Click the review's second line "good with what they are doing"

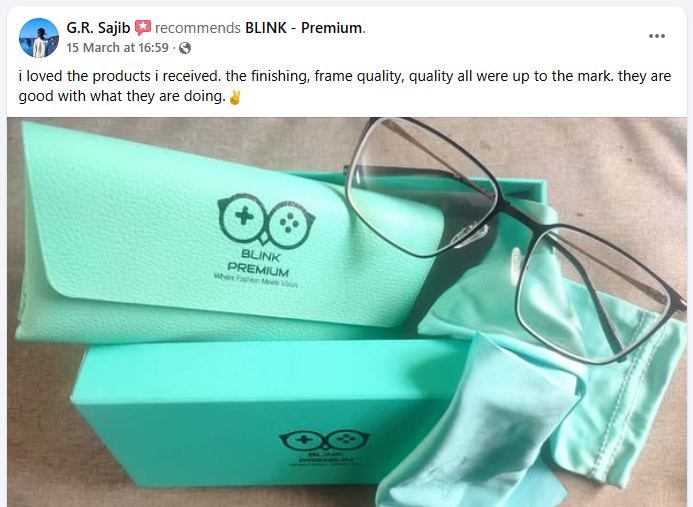click(x=122, y=96)
